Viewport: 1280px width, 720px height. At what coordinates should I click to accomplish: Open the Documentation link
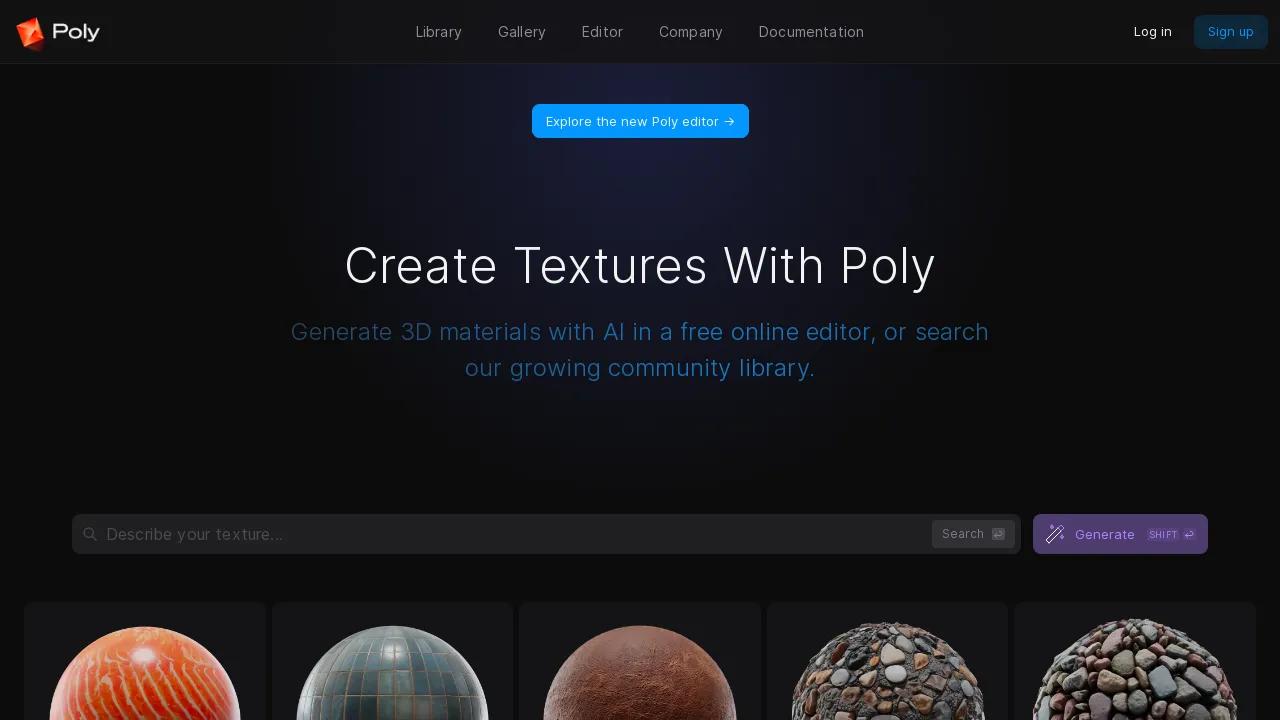pos(811,32)
